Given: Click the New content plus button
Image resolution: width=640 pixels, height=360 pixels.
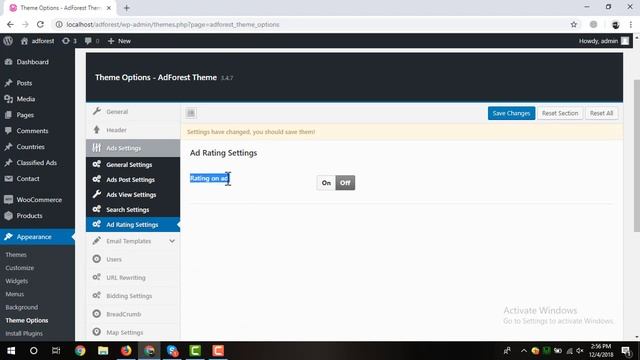Looking at the screenshot, I should [x=119, y=41].
